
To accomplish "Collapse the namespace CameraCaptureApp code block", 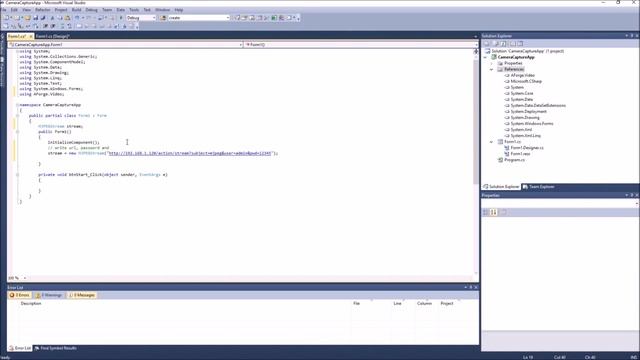I will (x=17, y=105).
